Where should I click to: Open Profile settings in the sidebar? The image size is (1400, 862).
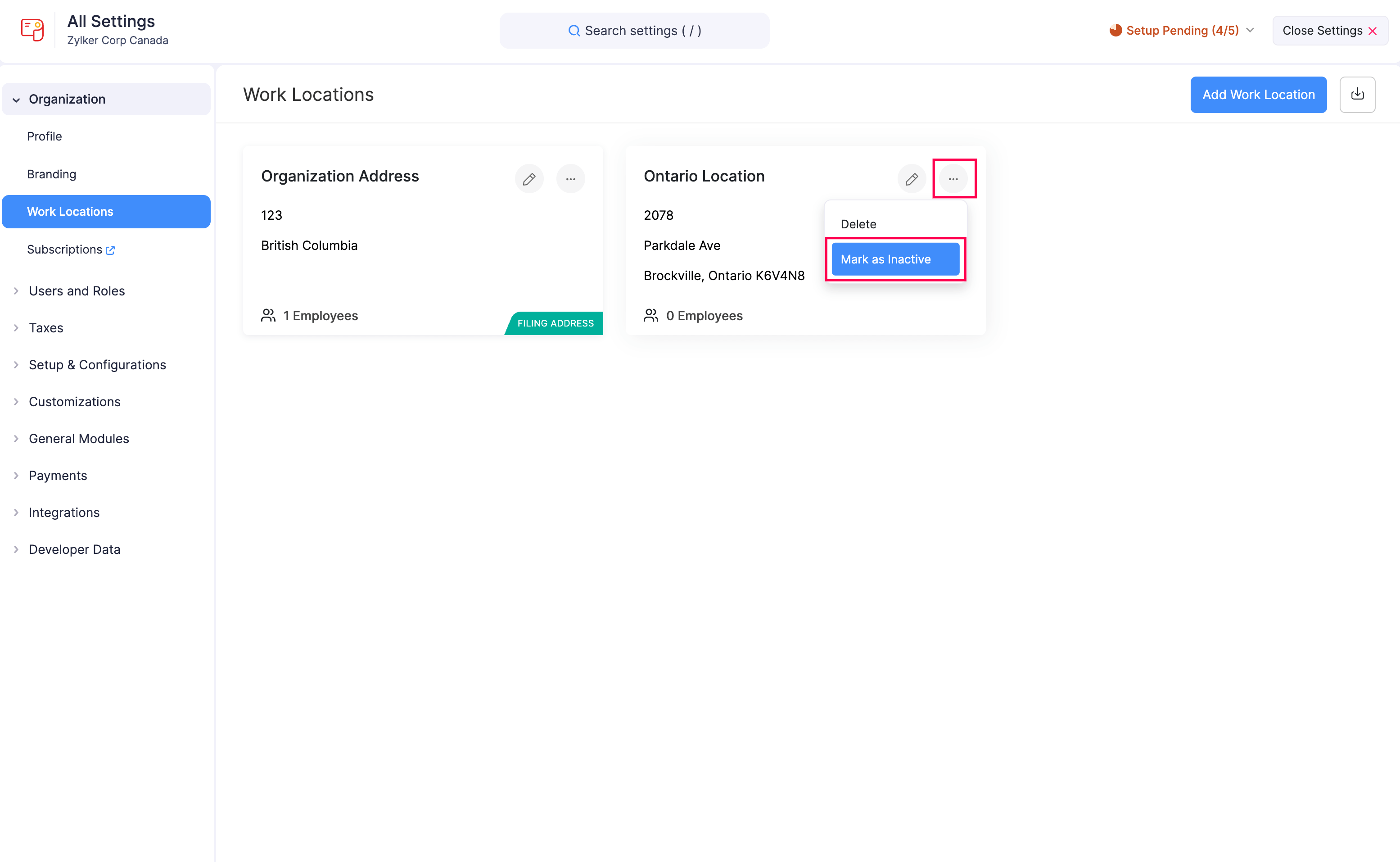pyautogui.click(x=45, y=136)
